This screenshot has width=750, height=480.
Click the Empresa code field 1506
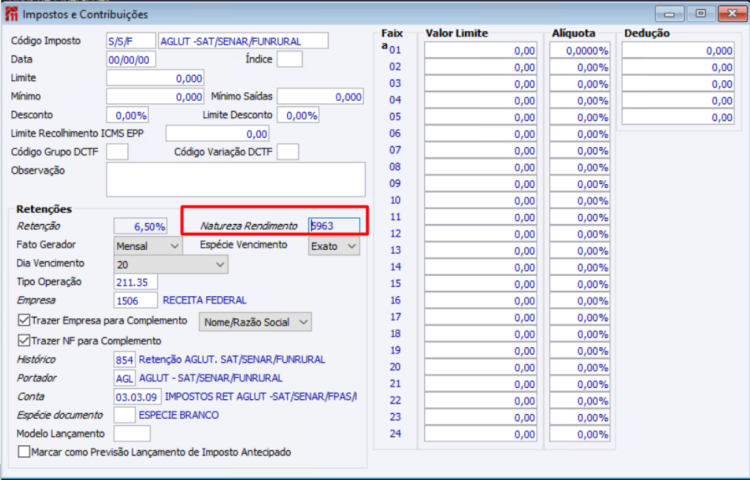coord(136,300)
